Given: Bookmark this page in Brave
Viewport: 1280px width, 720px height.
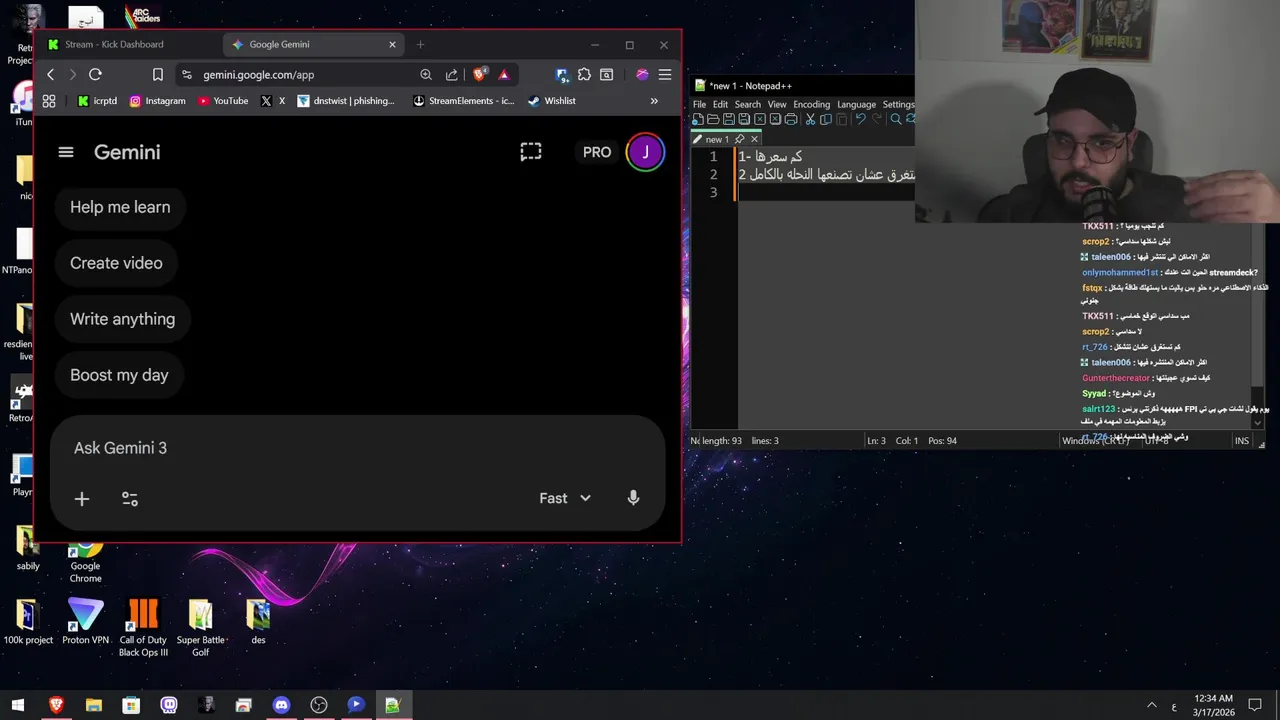Looking at the screenshot, I should click(158, 74).
